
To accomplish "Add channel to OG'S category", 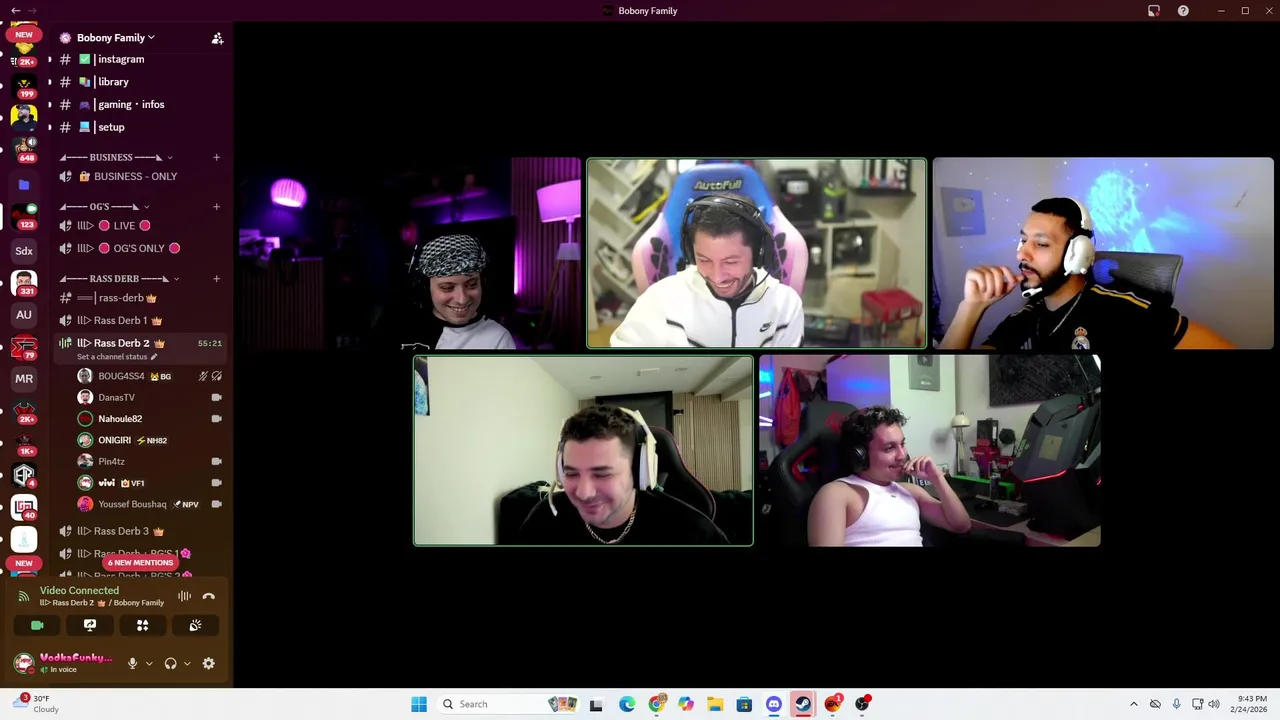I will pos(216,207).
